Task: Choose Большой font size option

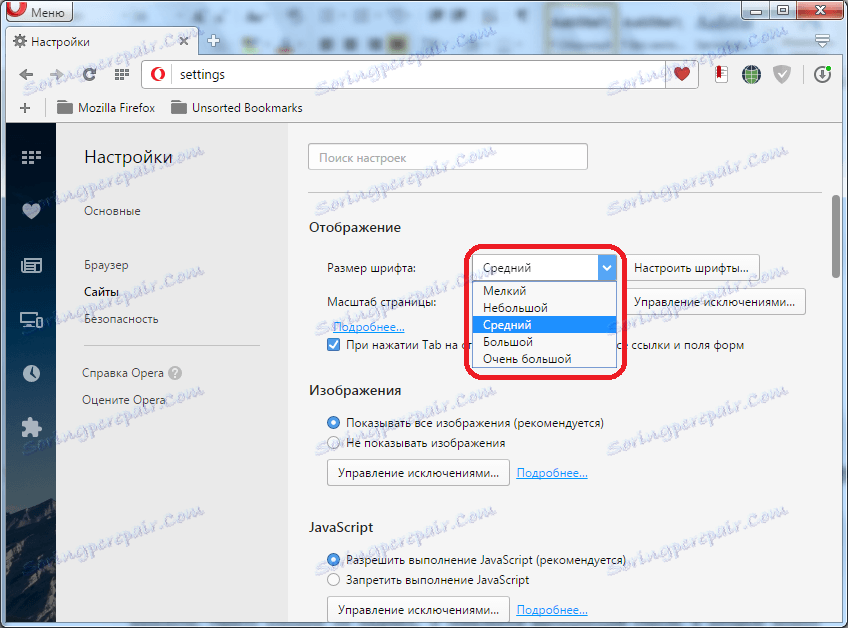Action: [544, 342]
